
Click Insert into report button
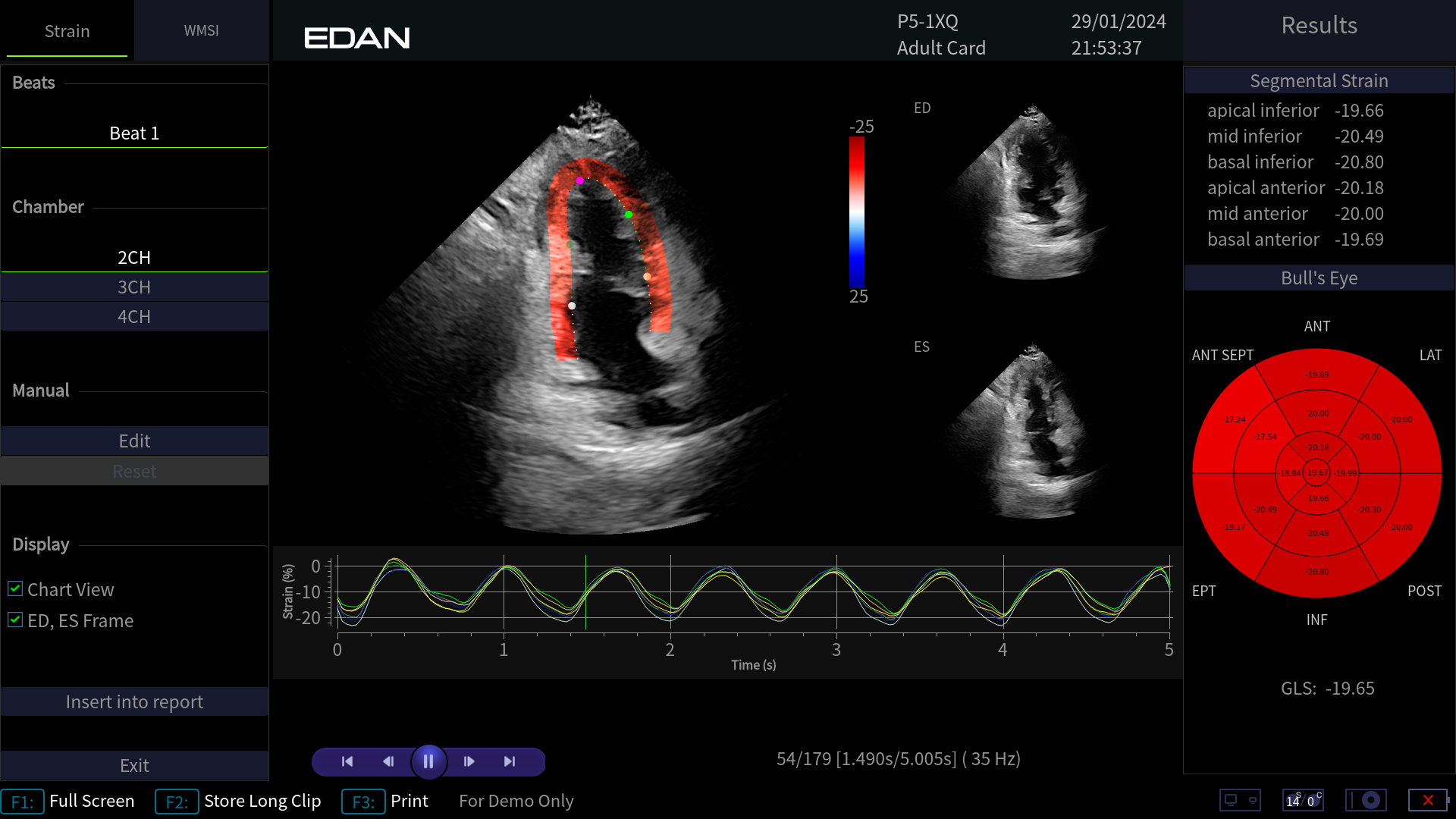pyautogui.click(x=134, y=702)
